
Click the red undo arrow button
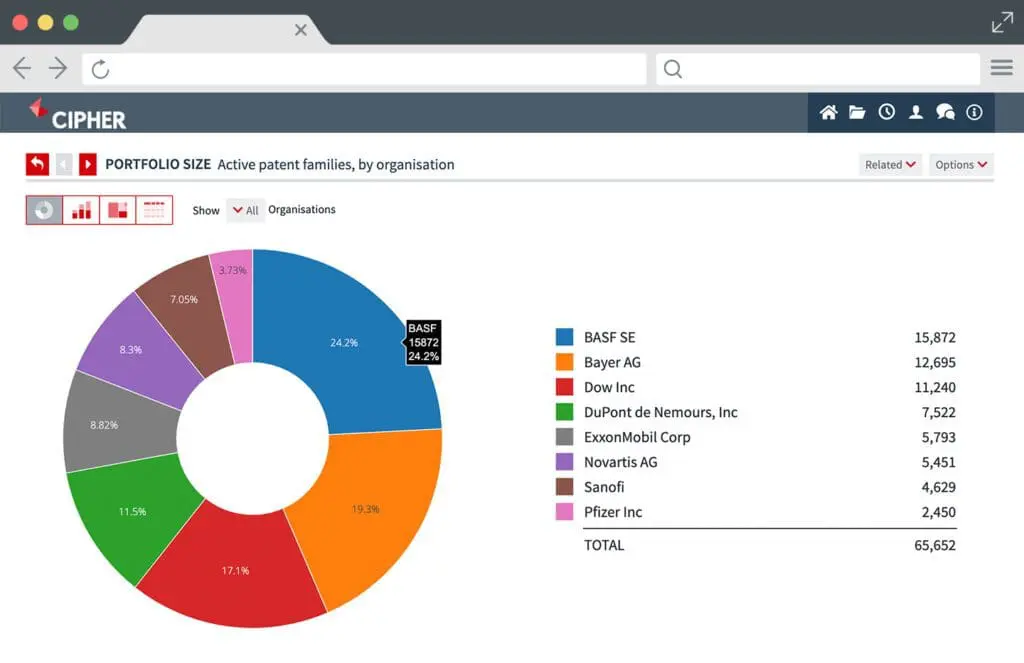coord(37,164)
